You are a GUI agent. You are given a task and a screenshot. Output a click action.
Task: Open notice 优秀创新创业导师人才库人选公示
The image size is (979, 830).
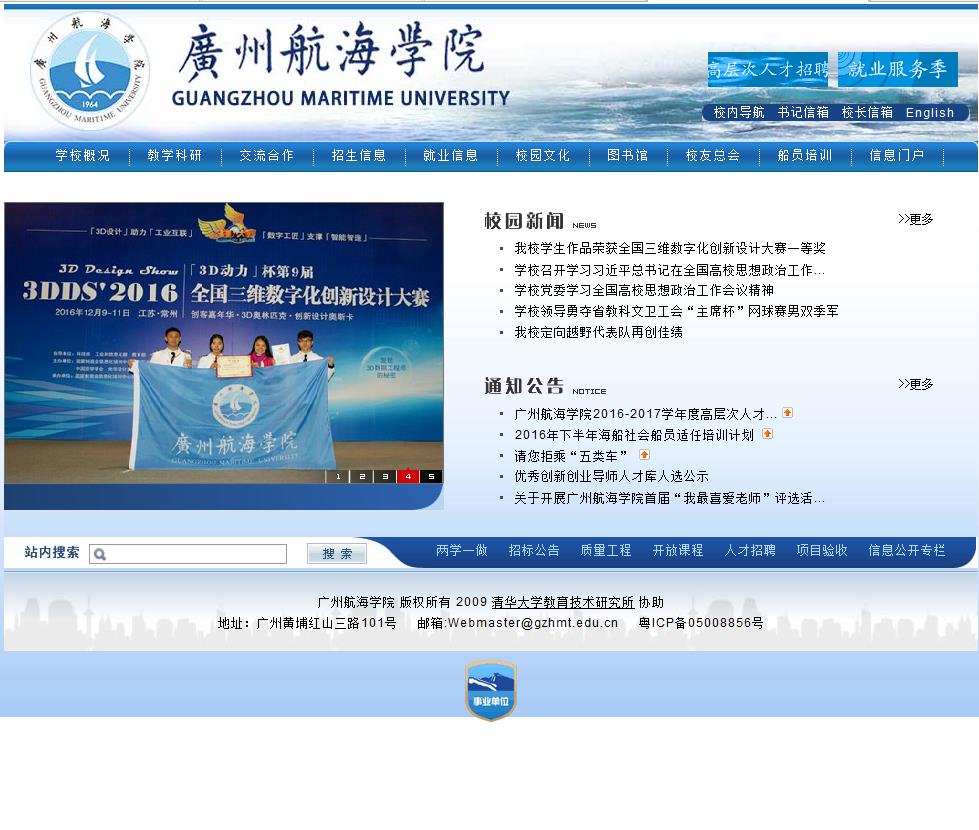[x=611, y=477]
